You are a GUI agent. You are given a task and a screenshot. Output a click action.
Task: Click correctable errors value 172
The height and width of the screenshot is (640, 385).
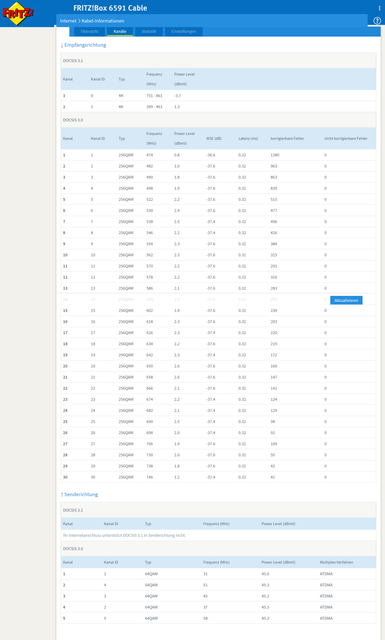[274, 355]
